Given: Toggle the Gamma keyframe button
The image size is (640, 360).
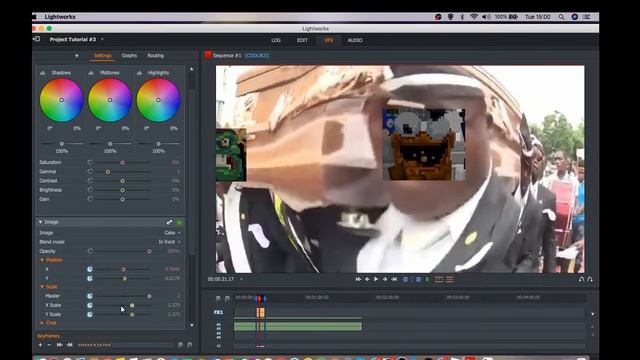Looking at the screenshot, I should point(90,171).
